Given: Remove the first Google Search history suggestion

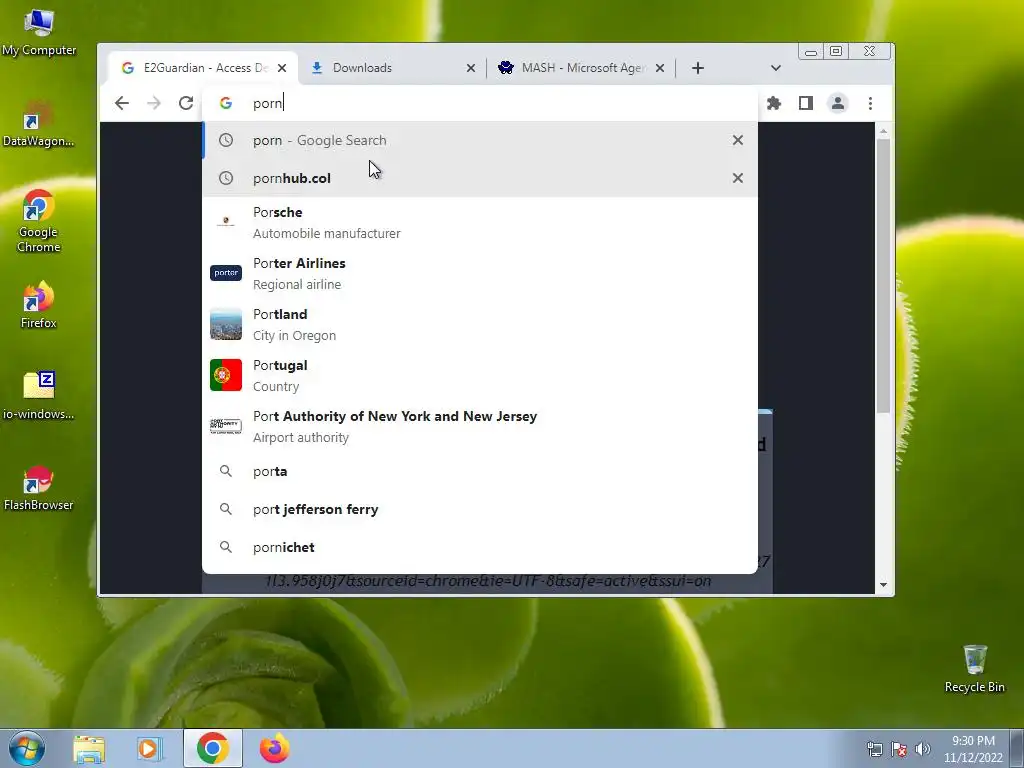Looking at the screenshot, I should [738, 140].
